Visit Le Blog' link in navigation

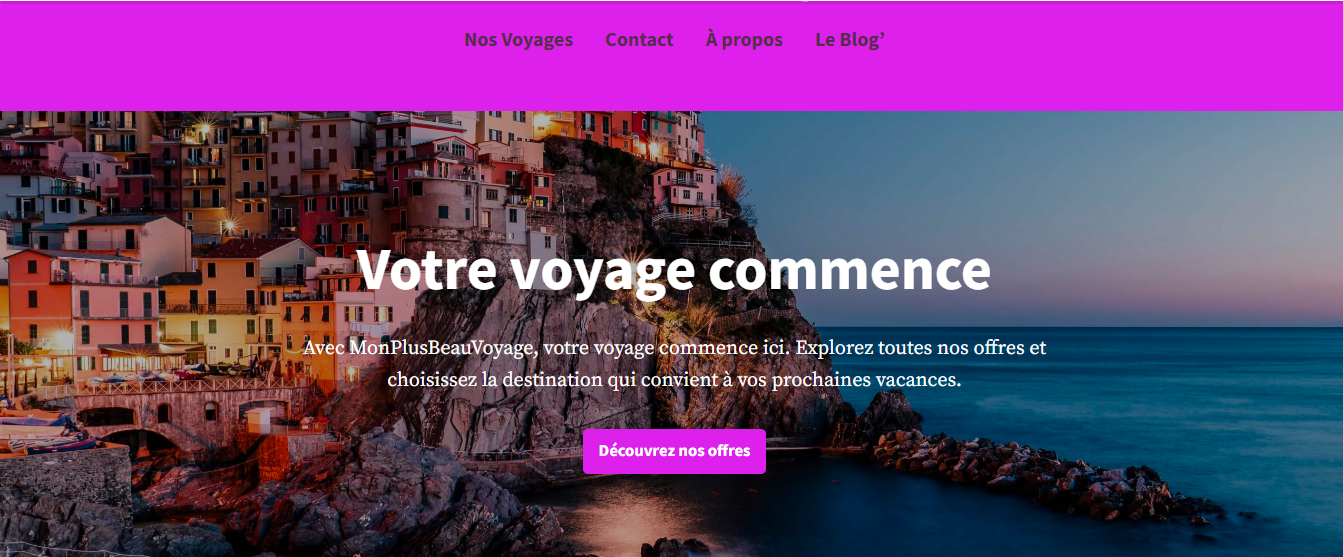pos(850,40)
